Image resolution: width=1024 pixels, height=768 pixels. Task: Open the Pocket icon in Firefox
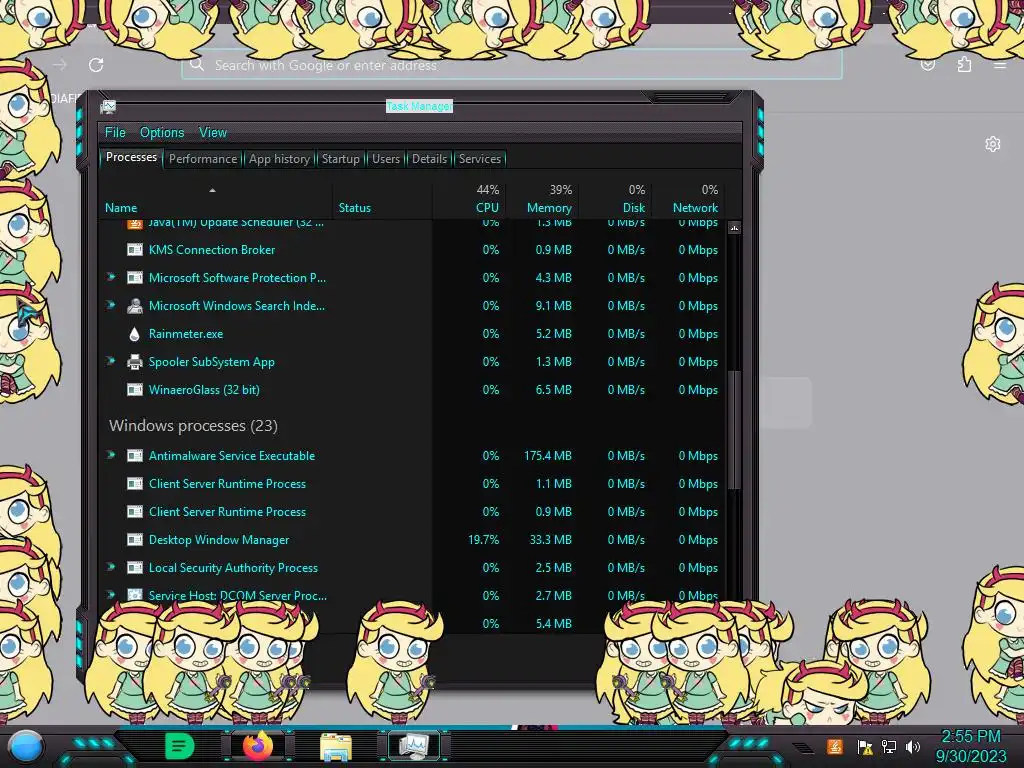point(928,64)
